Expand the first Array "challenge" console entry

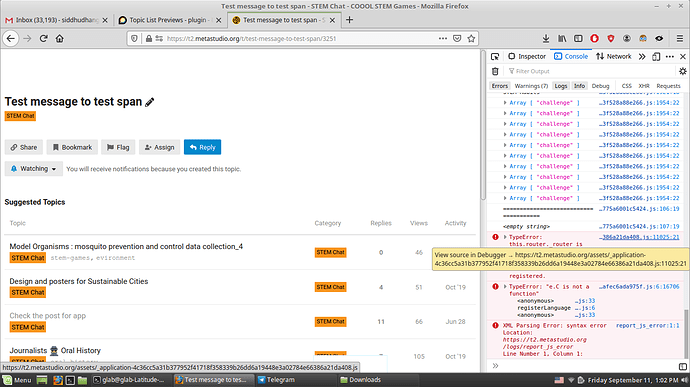pyautogui.click(x=505, y=103)
